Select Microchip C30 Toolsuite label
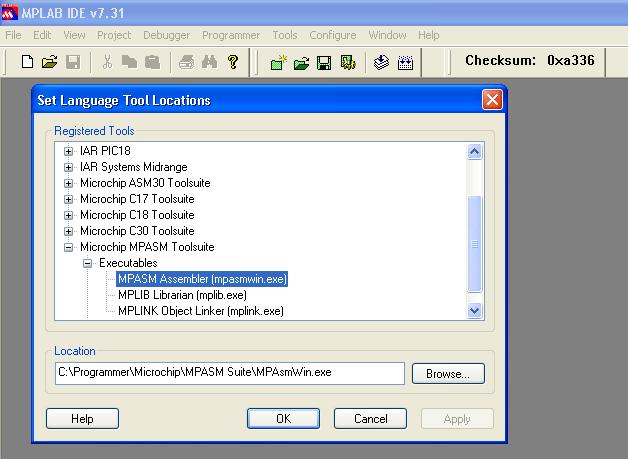Image resolution: width=628 pixels, height=459 pixels. click(137, 231)
